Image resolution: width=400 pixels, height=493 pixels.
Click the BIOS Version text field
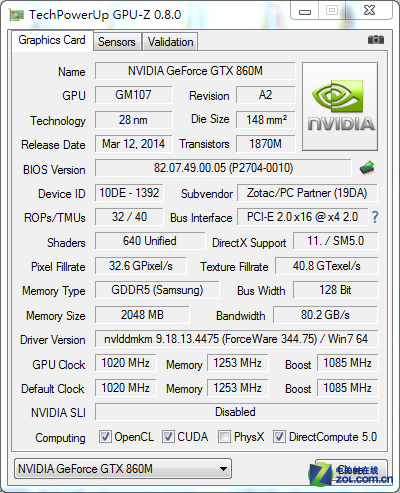(223, 168)
